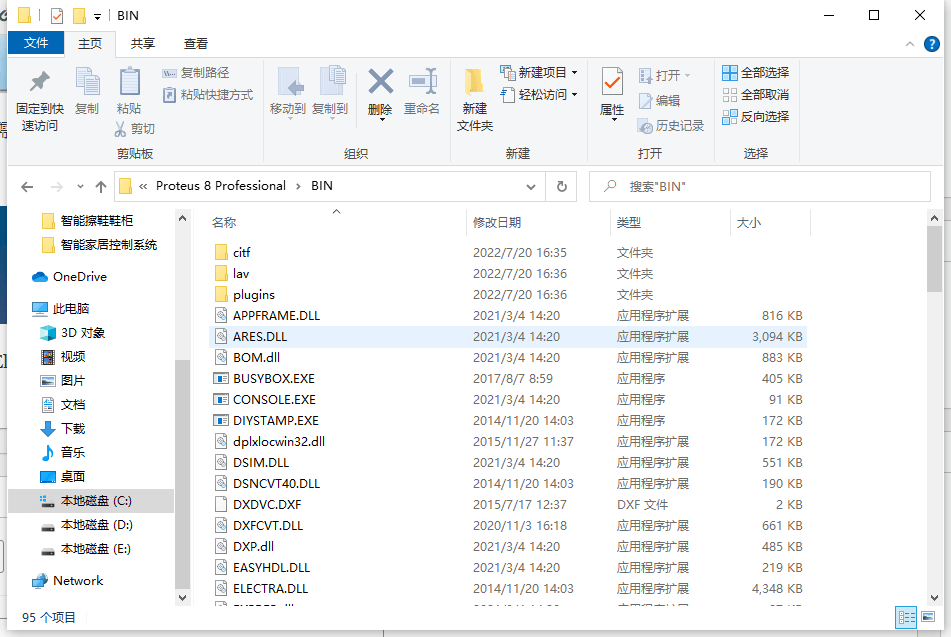The image size is (951, 637).
Task: Refresh the folder with the refresh icon
Action: pos(562,186)
